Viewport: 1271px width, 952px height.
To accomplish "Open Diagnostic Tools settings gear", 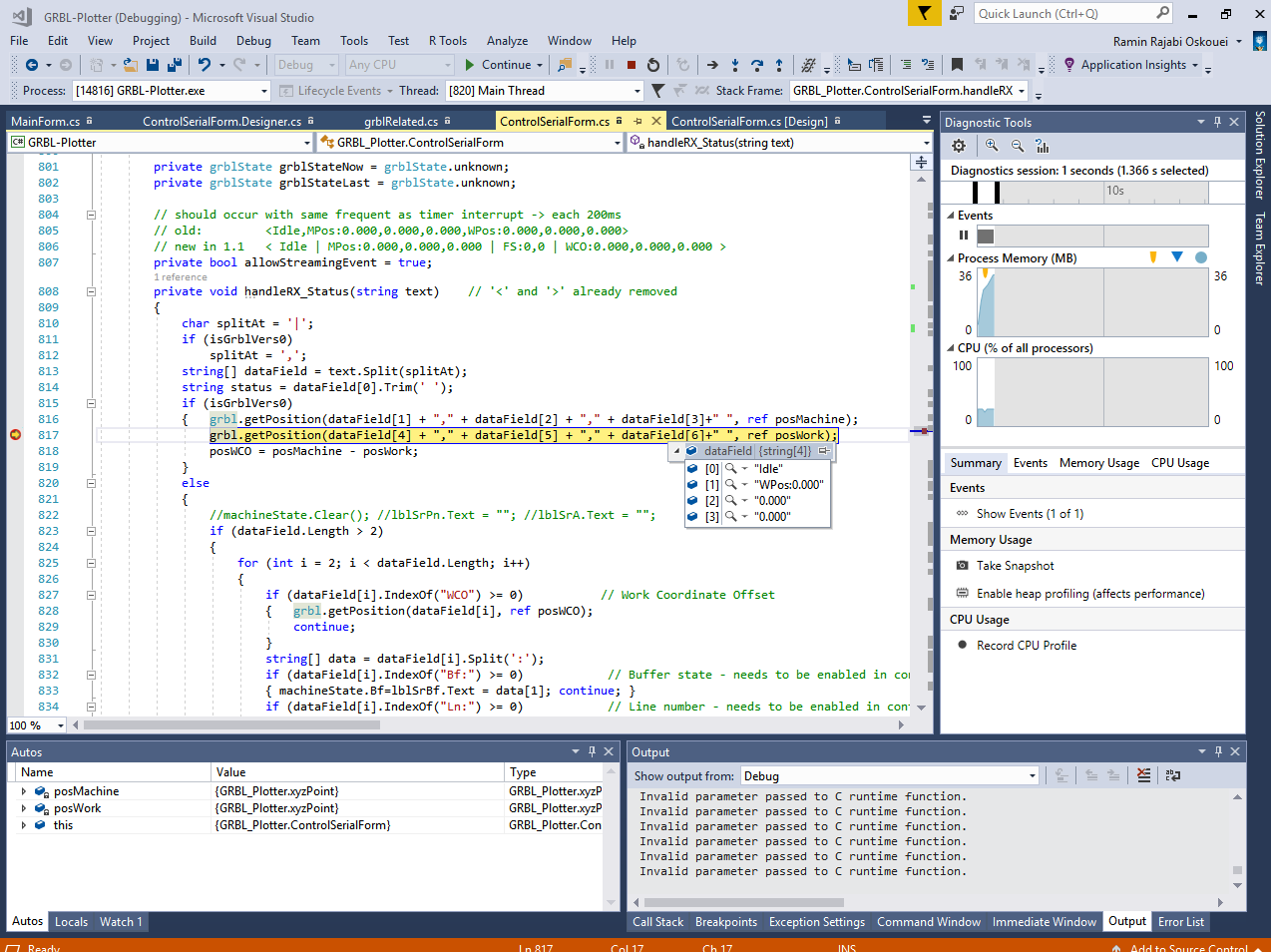I will [959, 146].
